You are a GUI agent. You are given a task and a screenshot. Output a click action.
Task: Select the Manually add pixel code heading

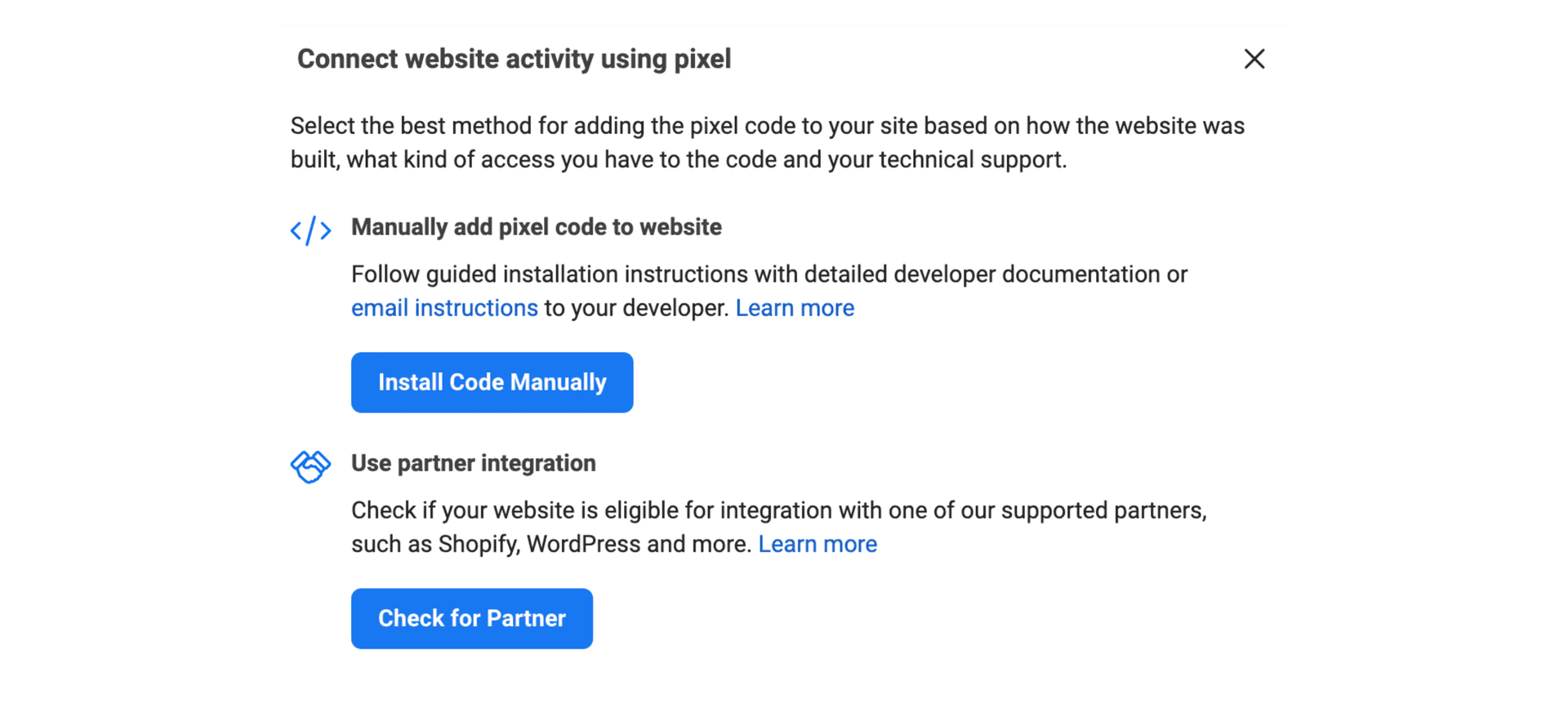coord(536,227)
